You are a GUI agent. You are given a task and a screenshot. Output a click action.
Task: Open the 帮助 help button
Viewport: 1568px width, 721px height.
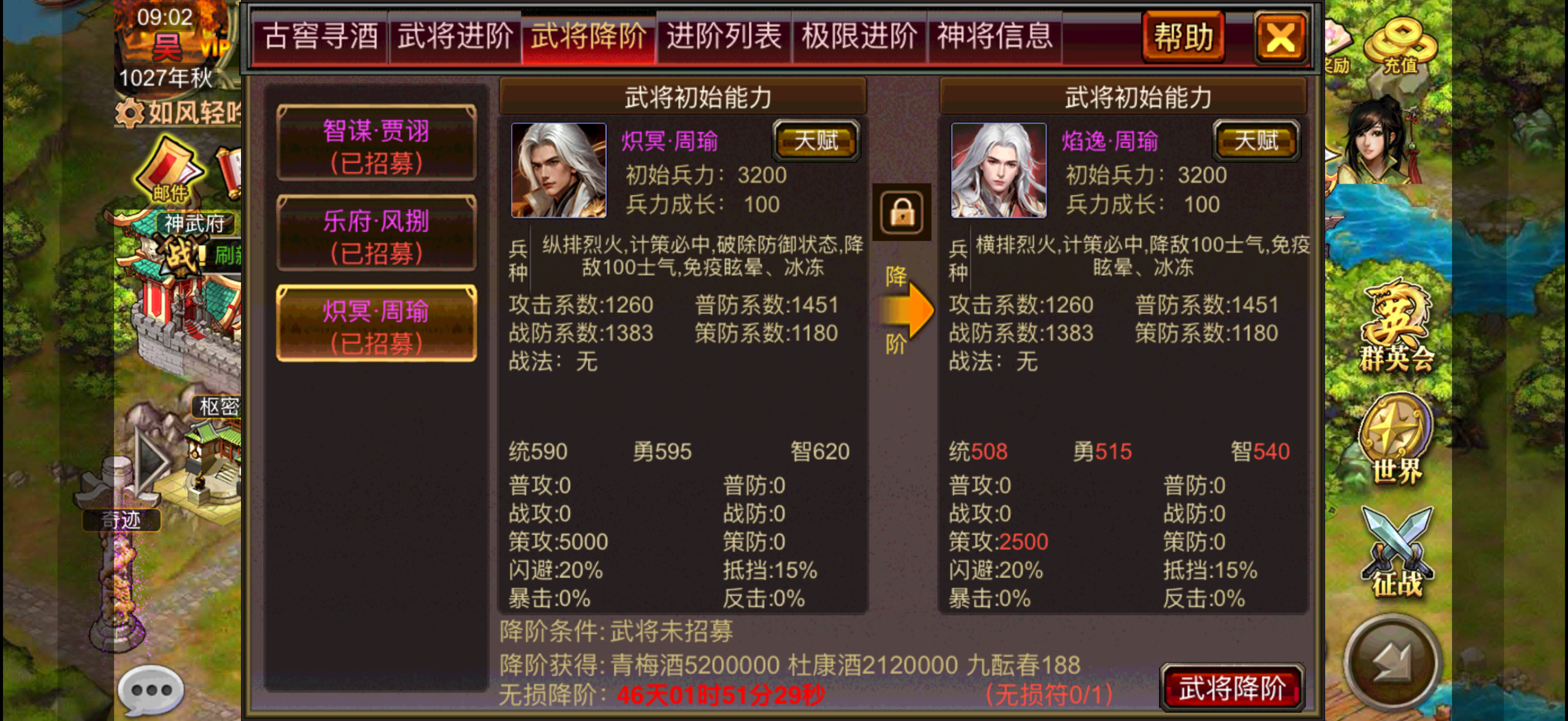click(1183, 38)
